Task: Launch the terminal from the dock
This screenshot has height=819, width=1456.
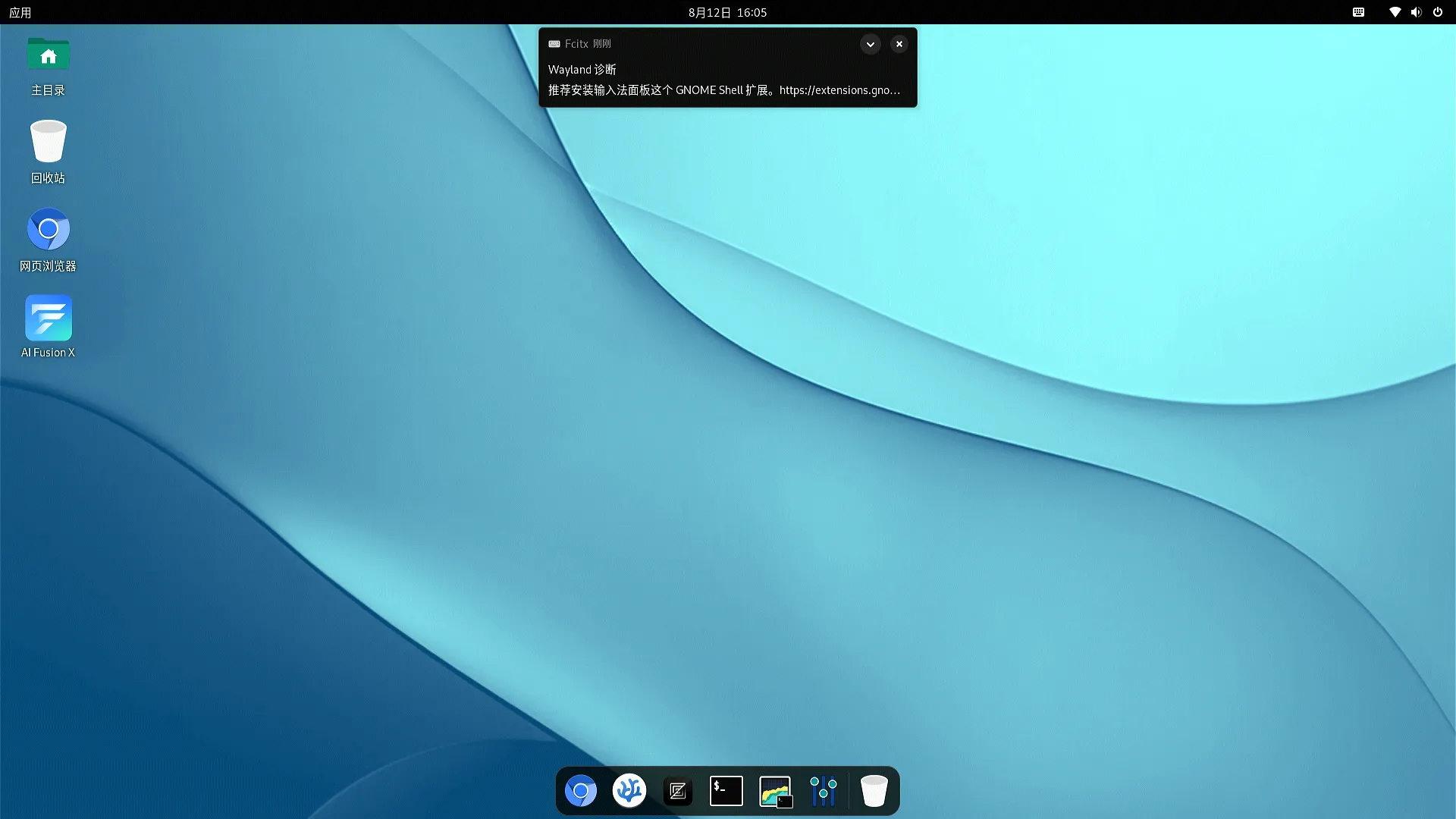Action: point(726,791)
